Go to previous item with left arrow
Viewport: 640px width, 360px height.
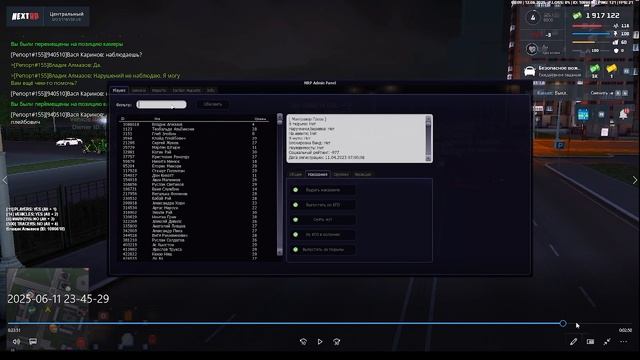(x=5, y=180)
